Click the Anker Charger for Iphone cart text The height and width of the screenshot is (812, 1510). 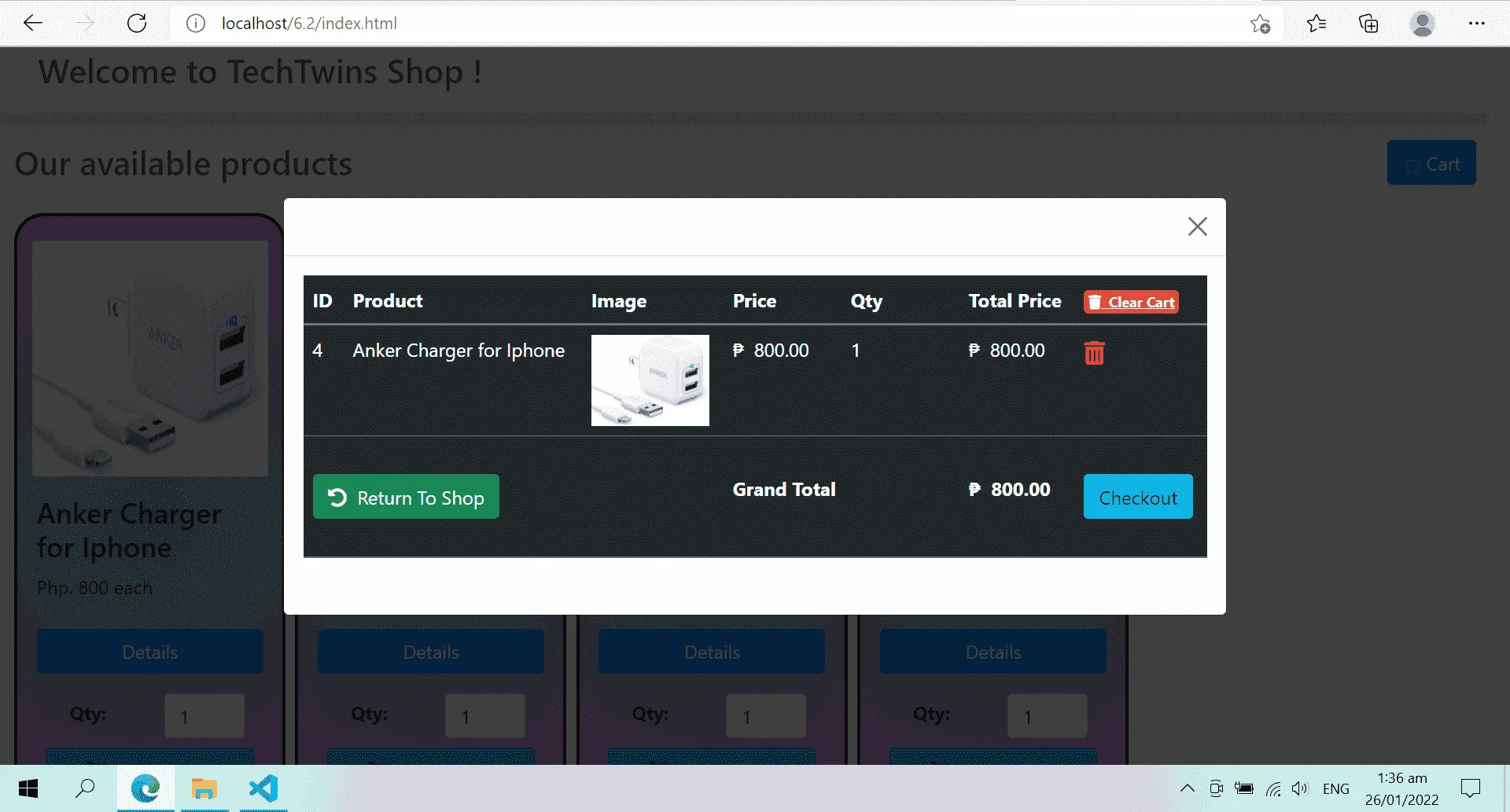click(459, 351)
